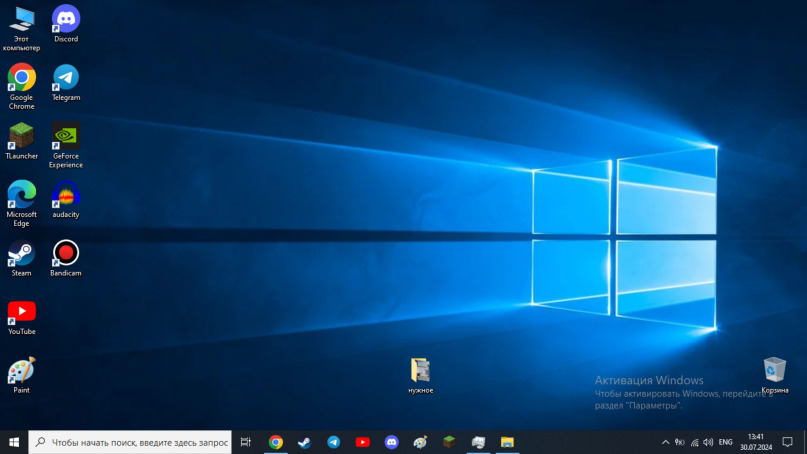Select the Bandicam desktop icon
Image resolution: width=807 pixels, height=454 pixels.
66,253
